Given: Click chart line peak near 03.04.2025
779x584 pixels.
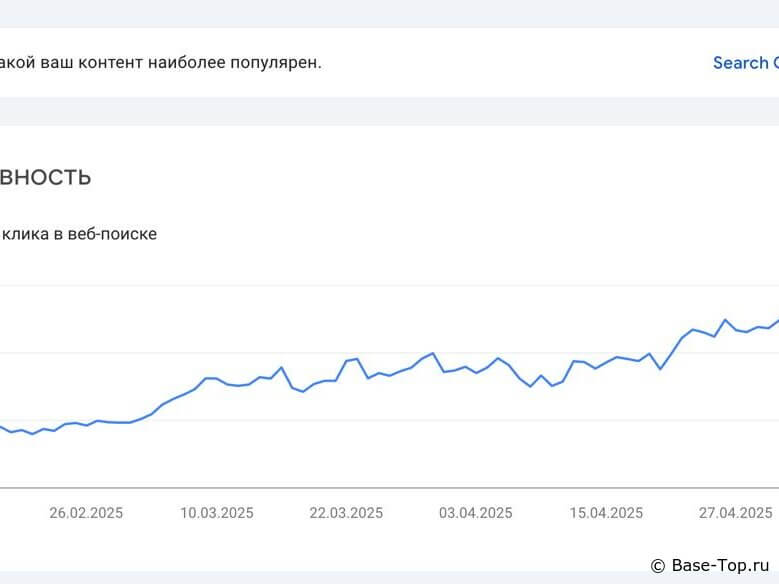Looking at the screenshot, I should (x=432, y=353).
